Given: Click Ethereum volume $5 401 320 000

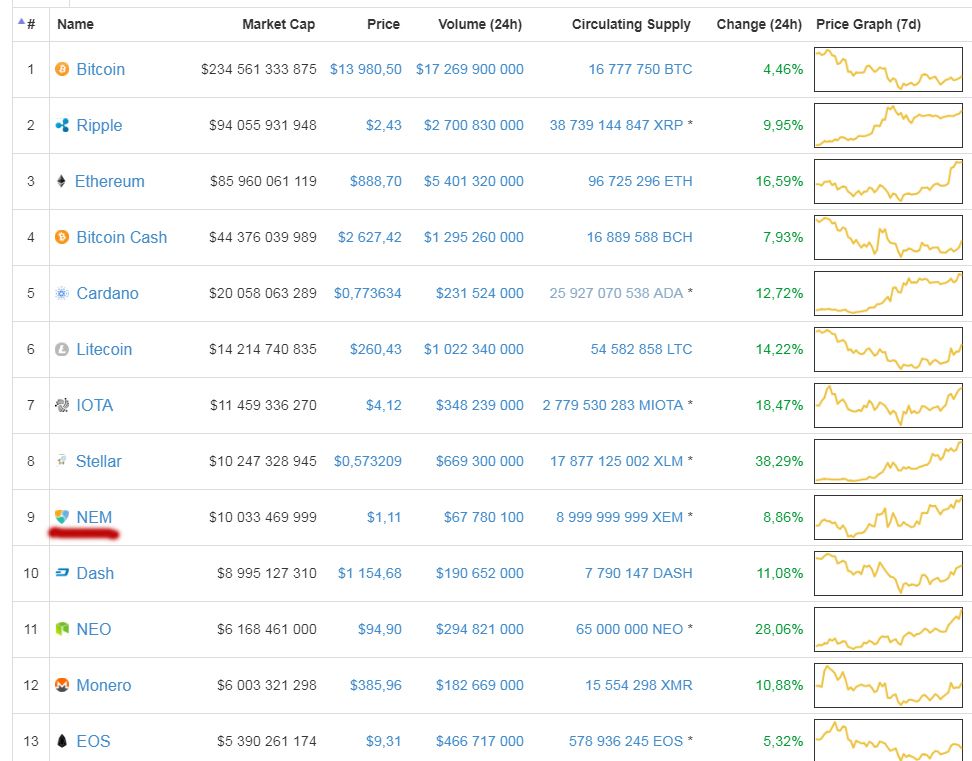Looking at the screenshot, I should [474, 182].
